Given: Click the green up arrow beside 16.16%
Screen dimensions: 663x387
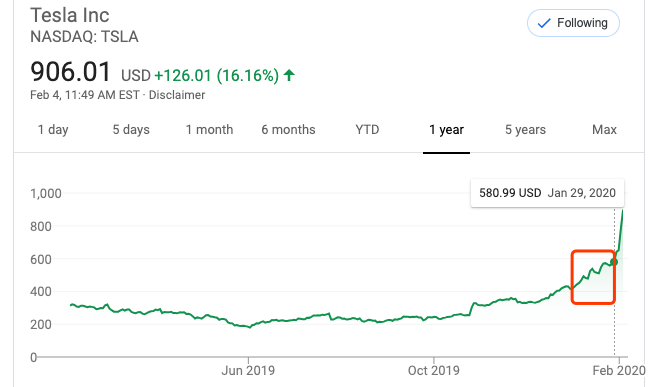Looking at the screenshot, I should [x=289, y=75].
